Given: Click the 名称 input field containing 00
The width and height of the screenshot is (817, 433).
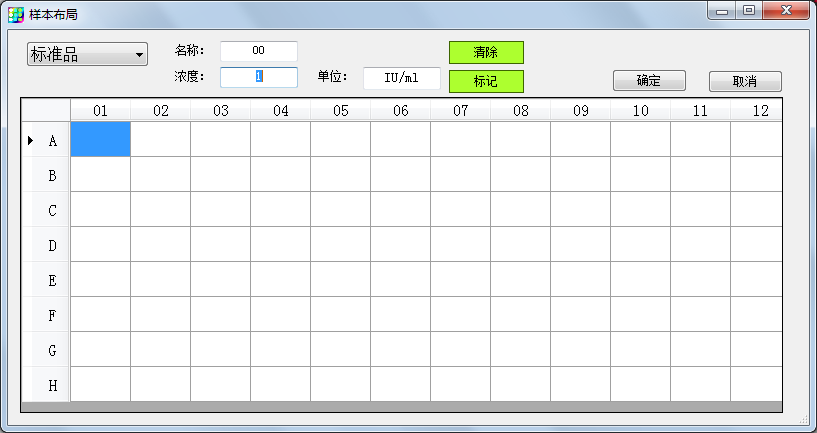Looking at the screenshot, I should click(258, 51).
